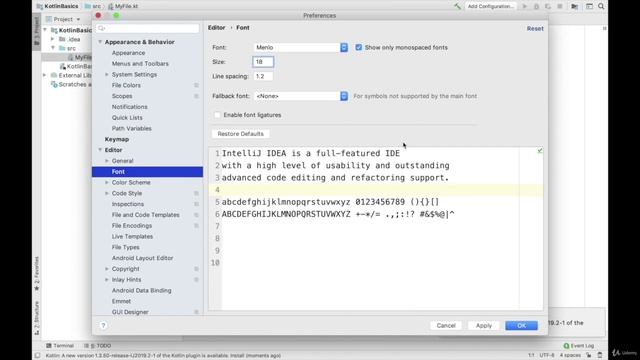The image size is (640, 360).
Task: Click the Copyright project-level settings icon
Action: [196, 269]
